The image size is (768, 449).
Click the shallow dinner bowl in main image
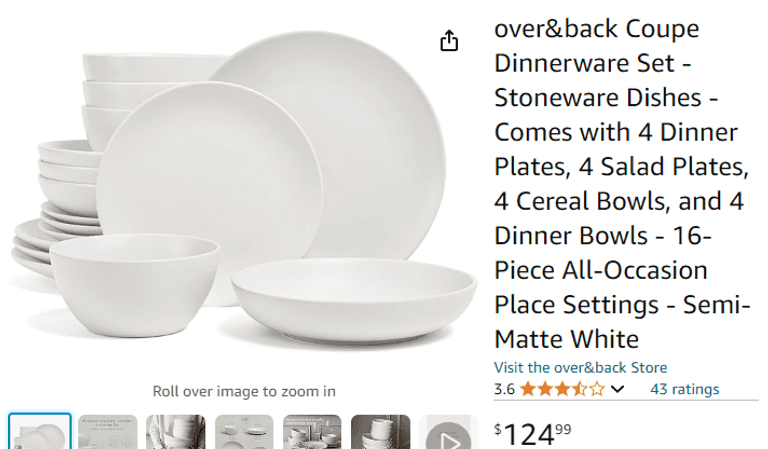(354, 300)
